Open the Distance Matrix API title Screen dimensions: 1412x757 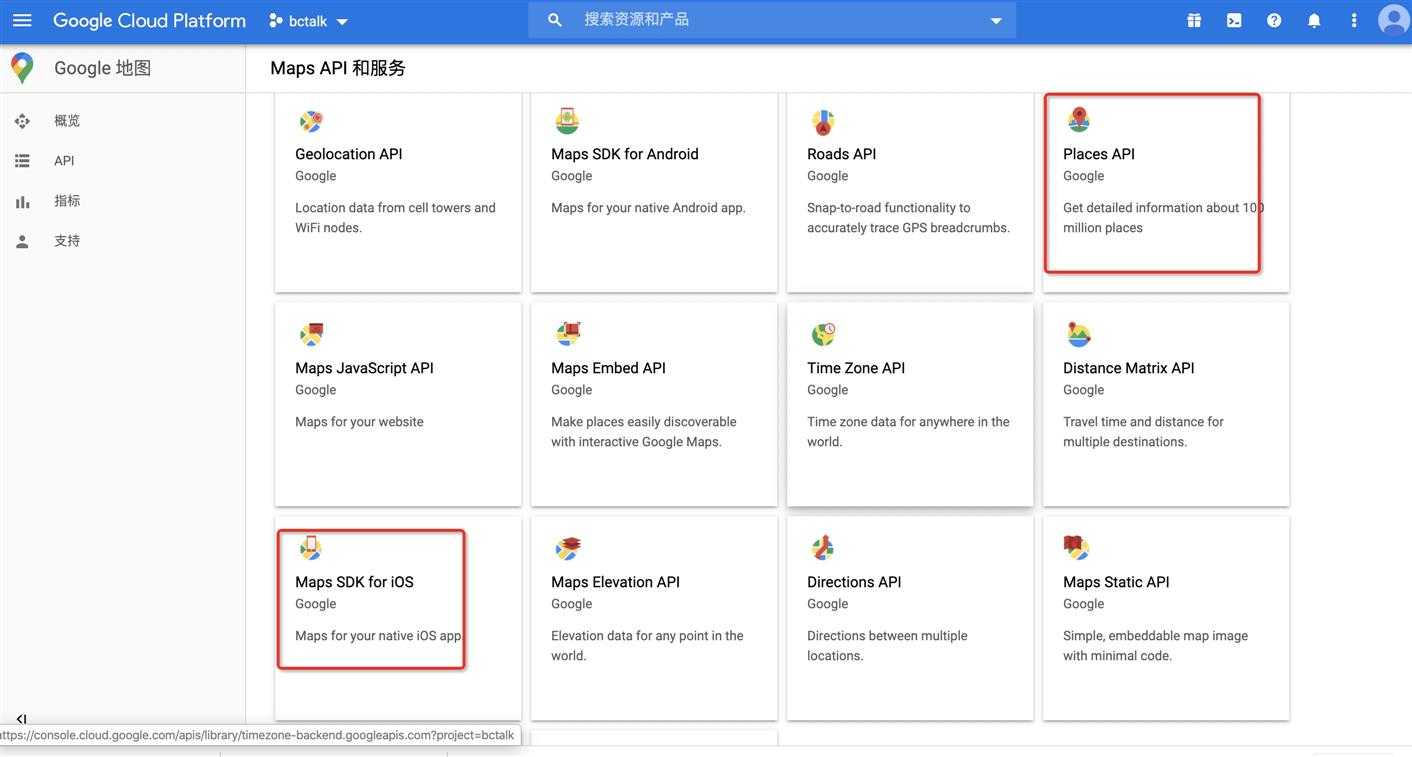(1129, 368)
